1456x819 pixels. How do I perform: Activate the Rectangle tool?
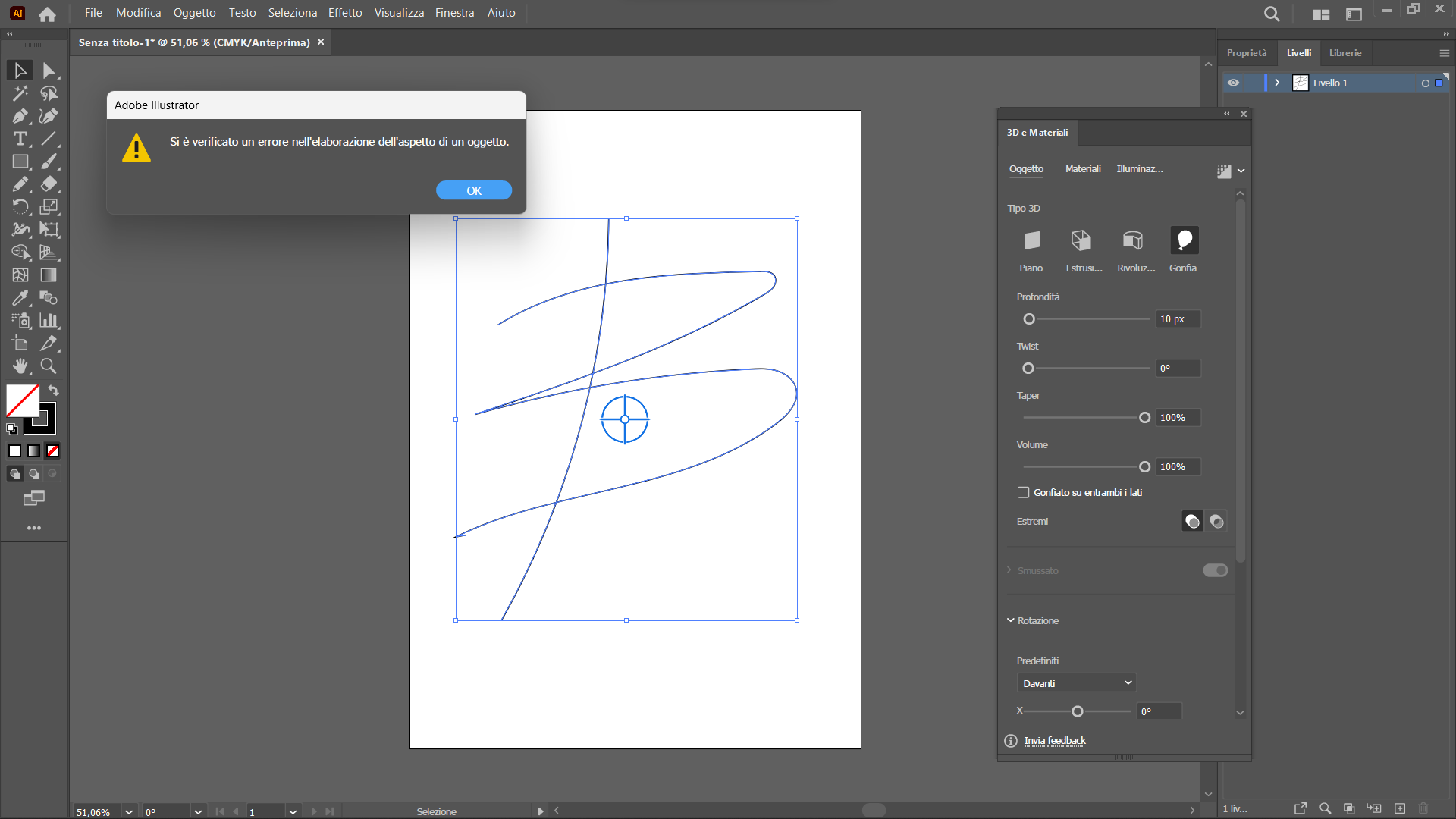[20, 162]
